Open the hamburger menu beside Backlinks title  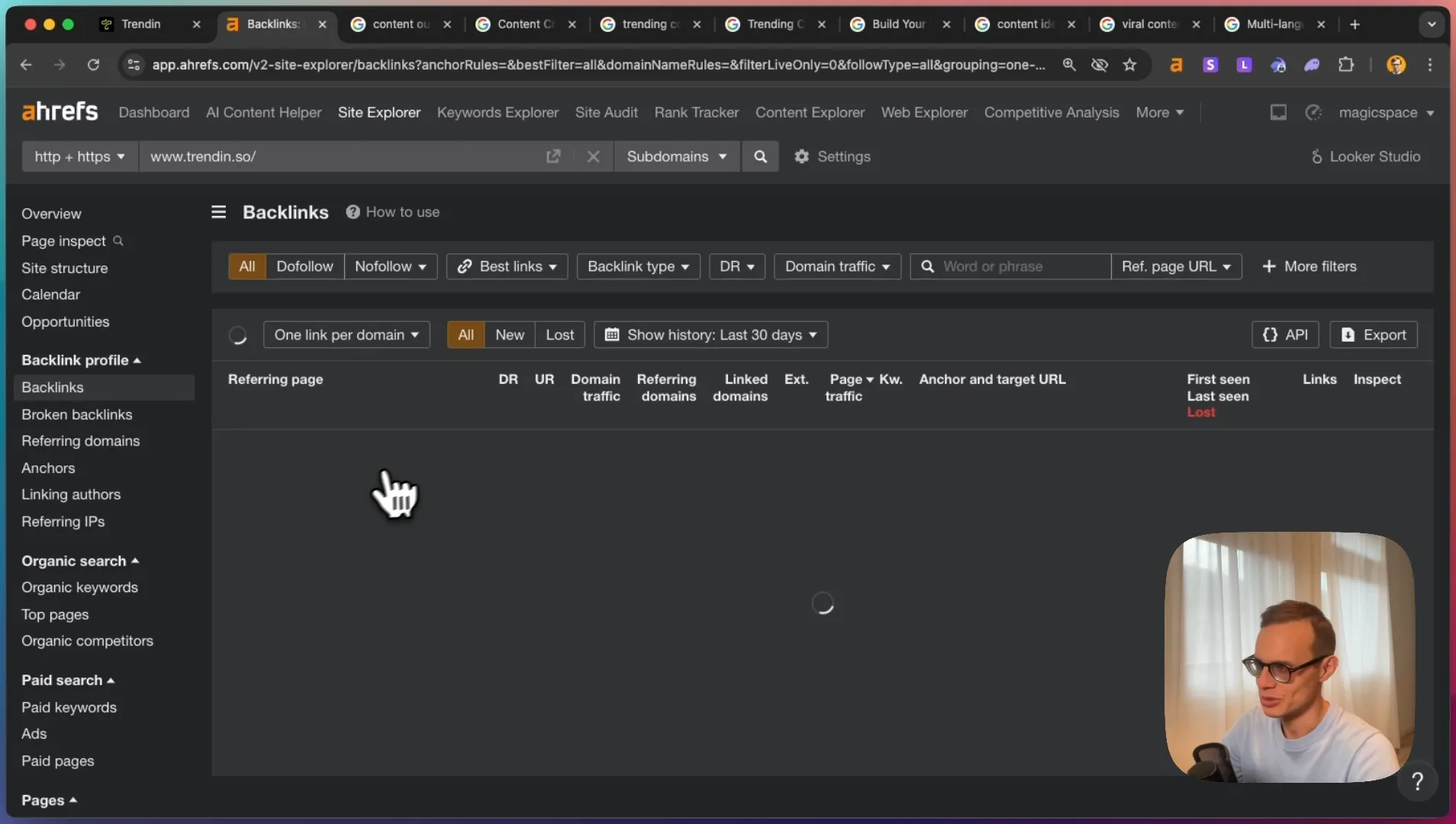(x=219, y=212)
